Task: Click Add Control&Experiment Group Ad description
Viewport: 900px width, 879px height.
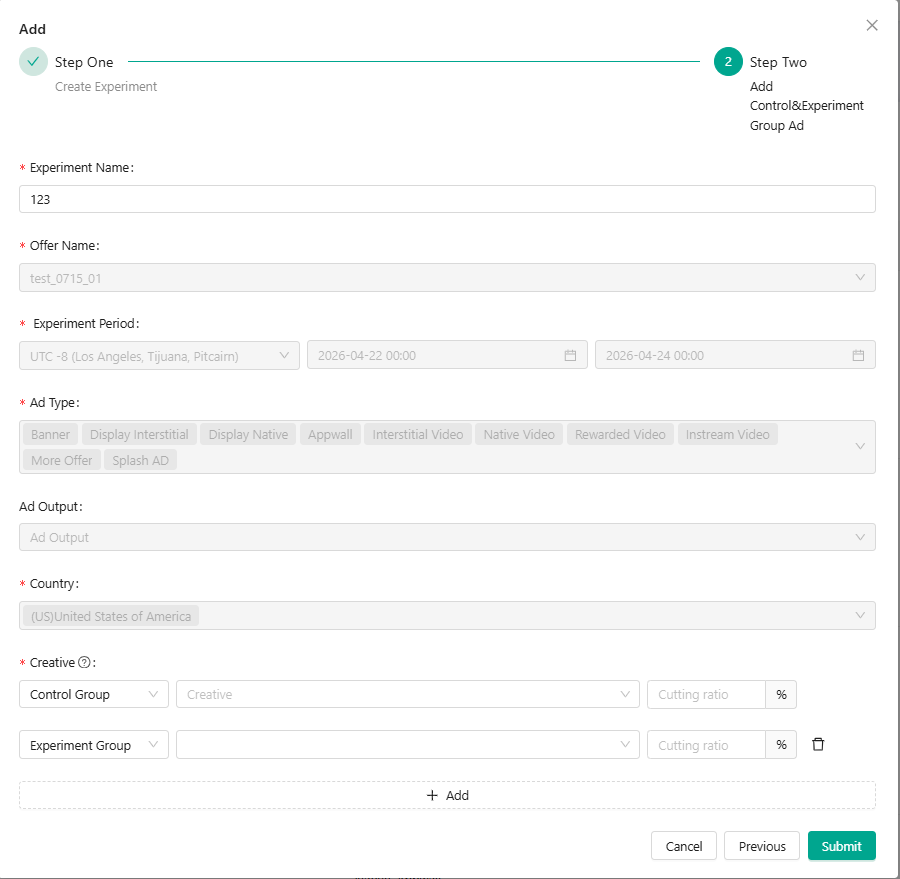Action: [806, 106]
